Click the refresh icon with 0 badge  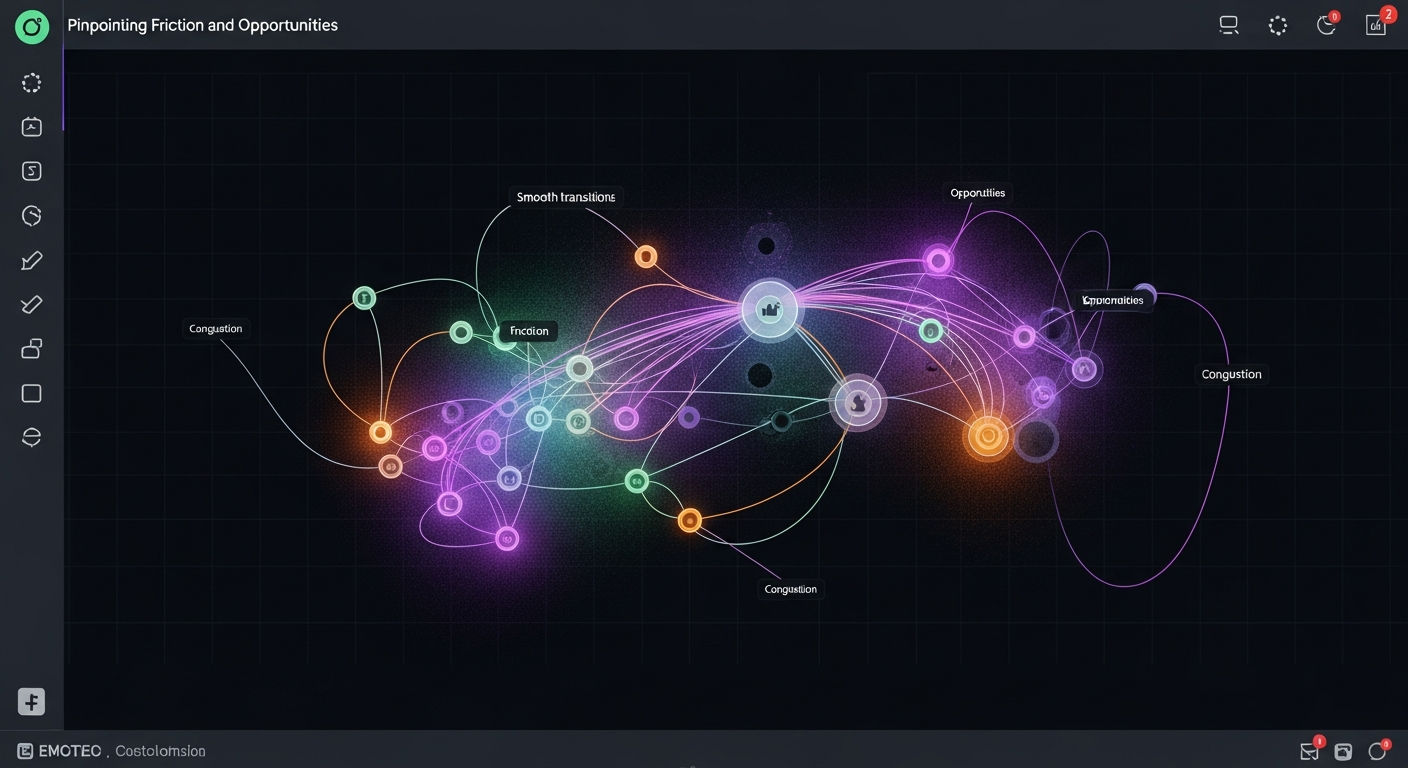point(1327,26)
